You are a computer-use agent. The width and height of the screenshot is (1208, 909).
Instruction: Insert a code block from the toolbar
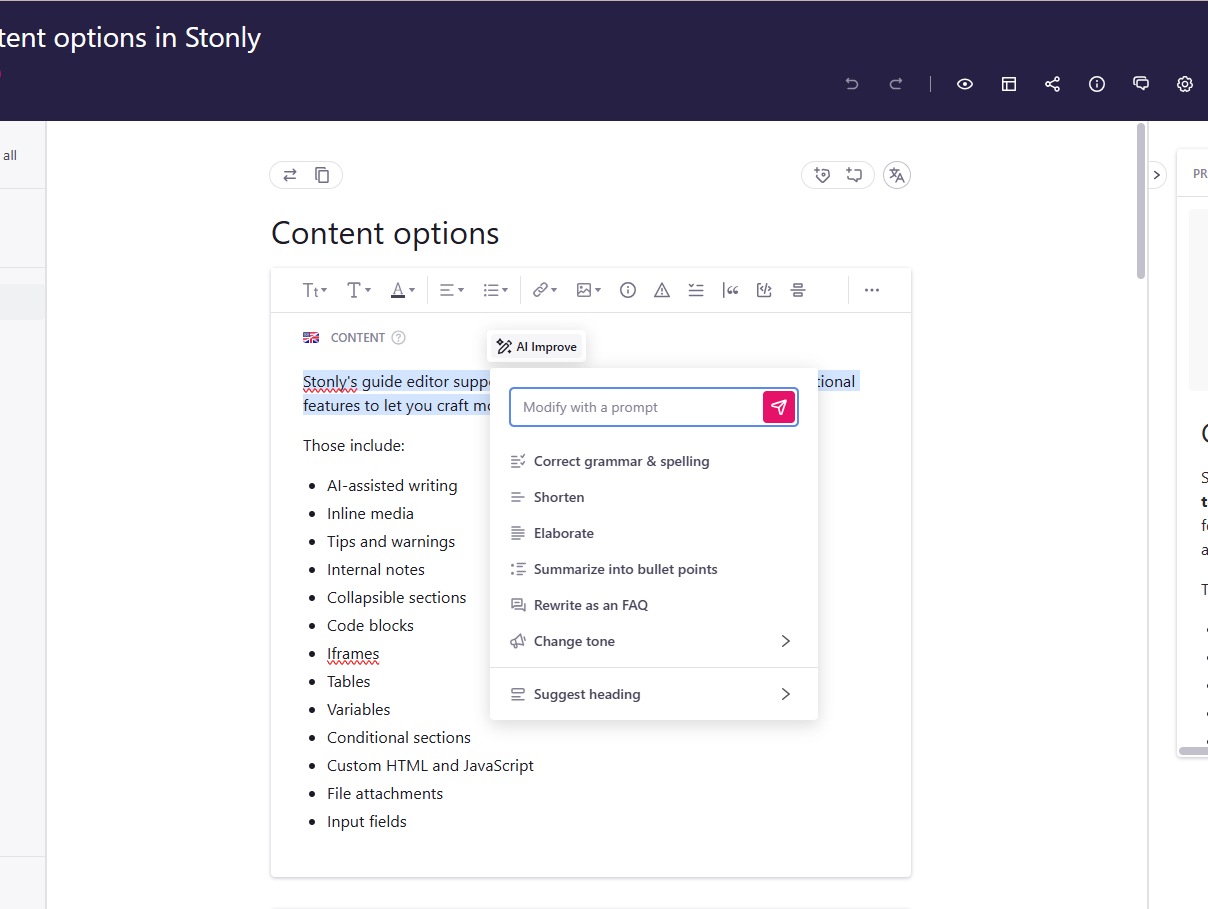coord(764,290)
